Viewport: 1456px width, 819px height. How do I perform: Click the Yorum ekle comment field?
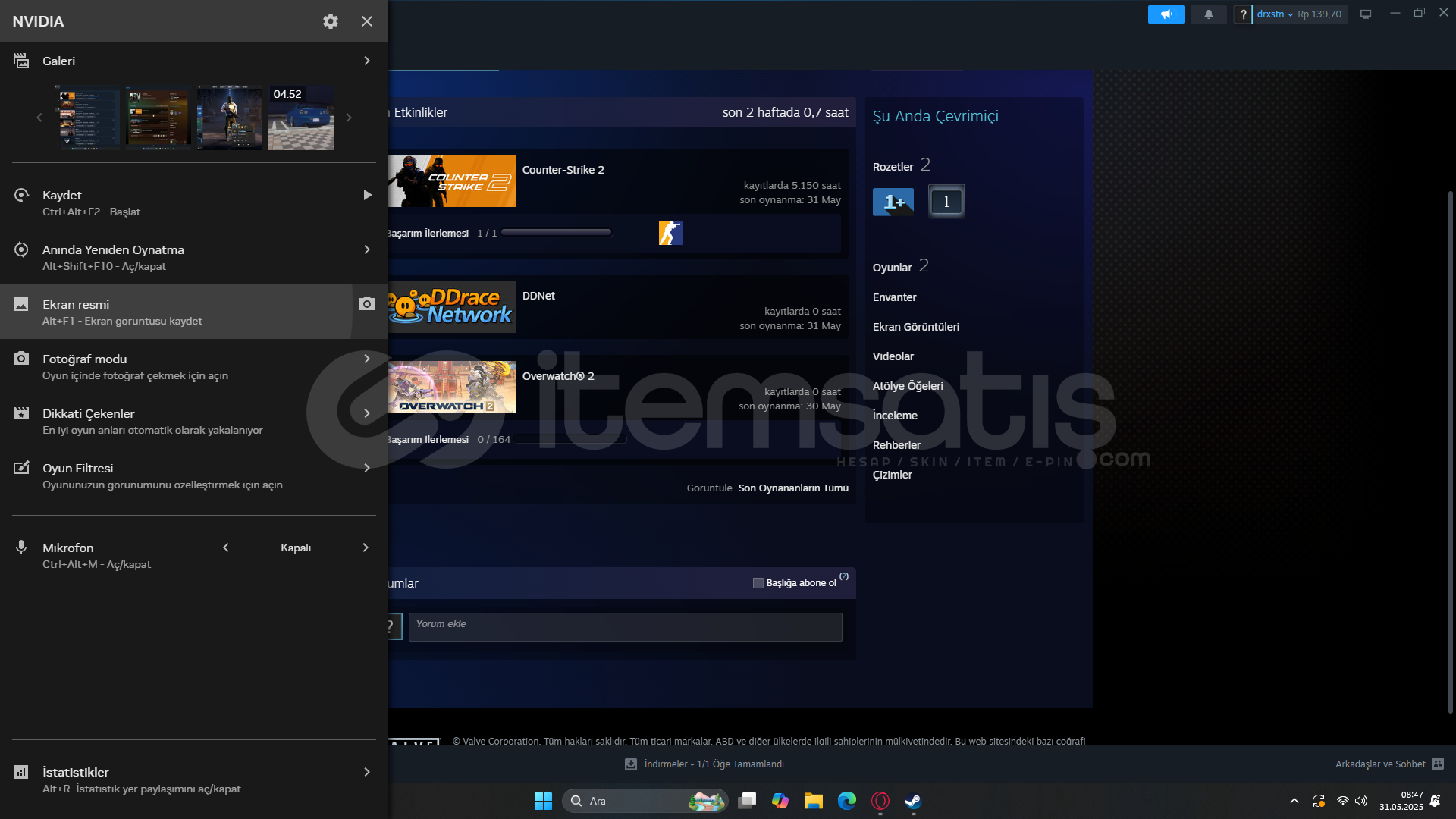click(626, 627)
